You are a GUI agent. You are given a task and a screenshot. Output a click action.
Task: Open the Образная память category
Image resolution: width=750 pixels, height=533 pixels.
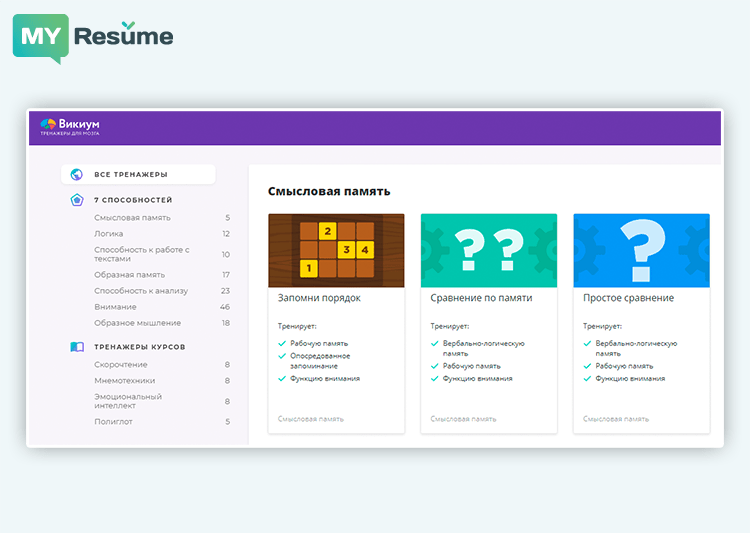click(x=129, y=275)
